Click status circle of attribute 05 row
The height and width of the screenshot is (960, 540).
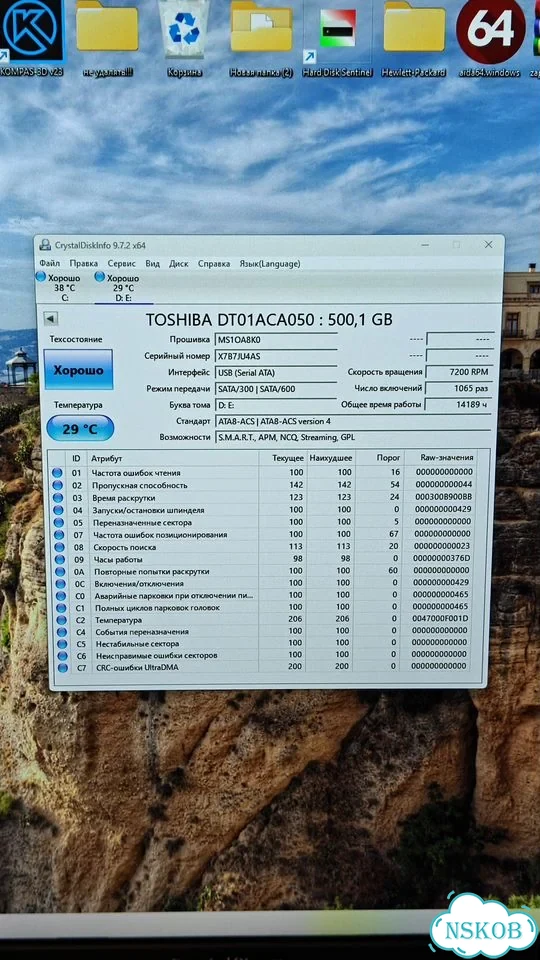click(x=58, y=522)
